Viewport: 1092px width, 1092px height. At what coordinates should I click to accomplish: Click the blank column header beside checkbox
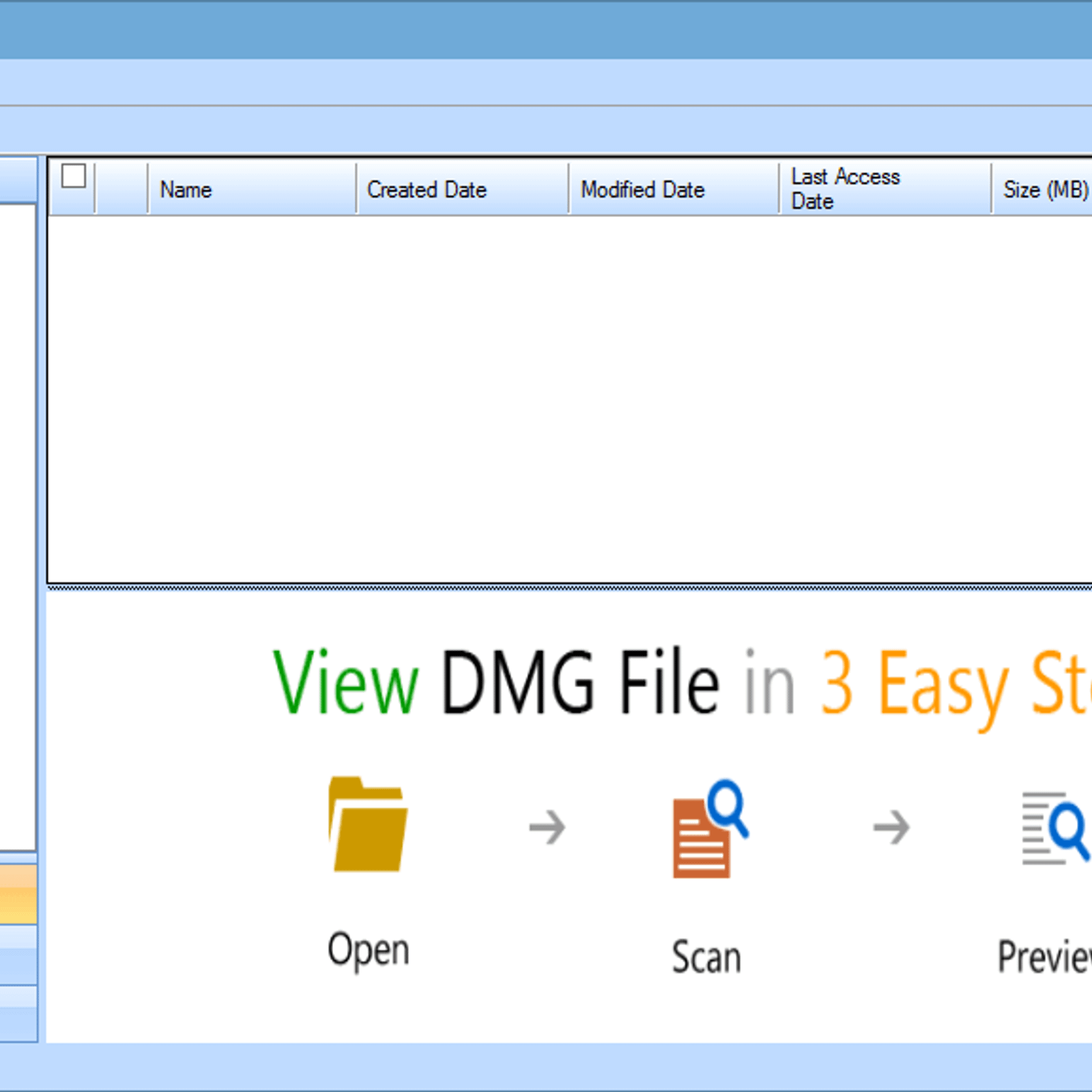[121, 189]
